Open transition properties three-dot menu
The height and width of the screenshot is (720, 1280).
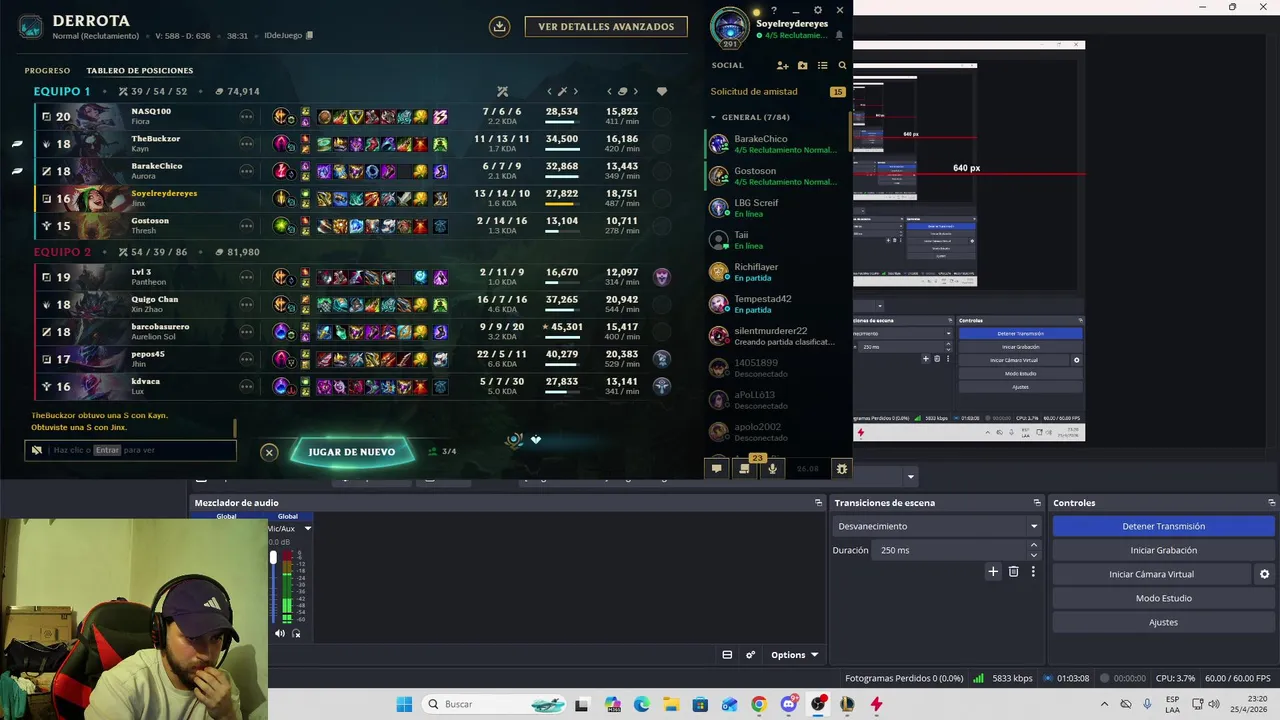(x=1033, y=572)
